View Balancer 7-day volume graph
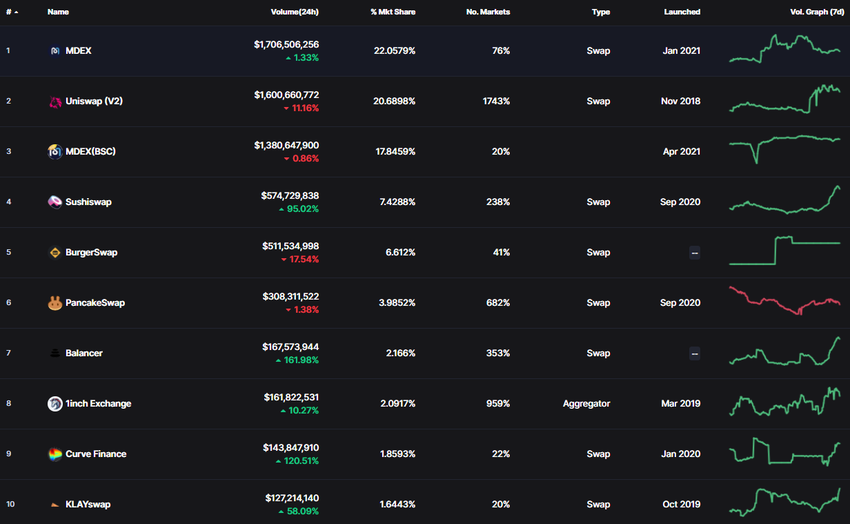850x524 pixels. pos(785,351)
